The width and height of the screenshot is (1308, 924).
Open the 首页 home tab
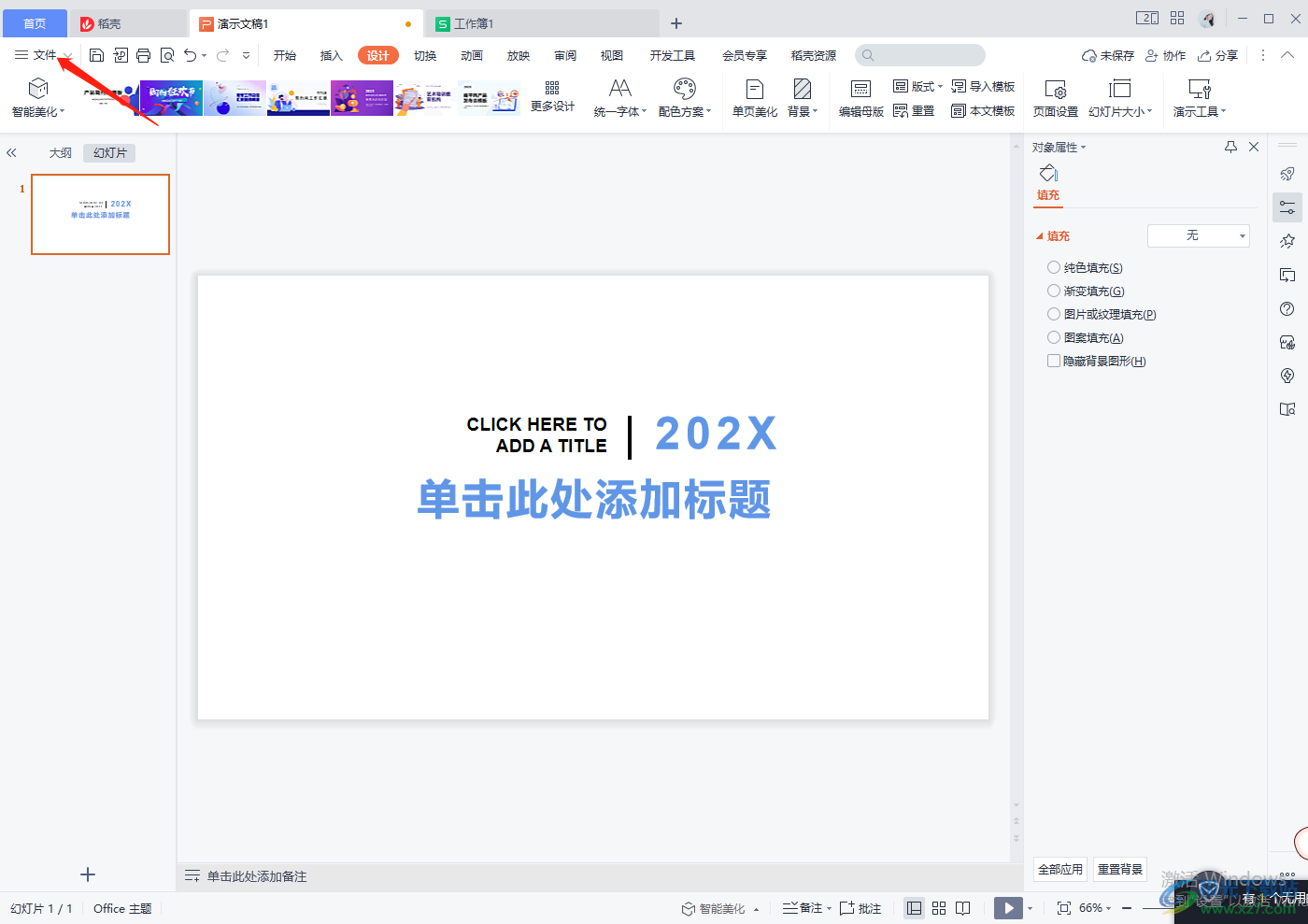[35, 23]
